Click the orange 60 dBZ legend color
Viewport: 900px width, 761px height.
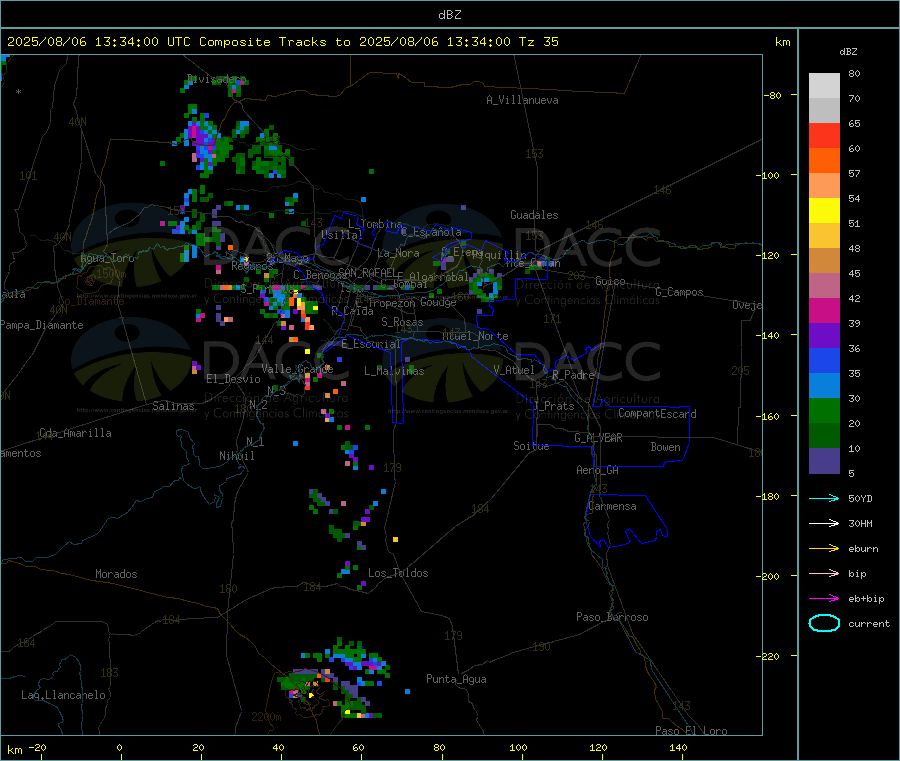[x=824, y=161]
